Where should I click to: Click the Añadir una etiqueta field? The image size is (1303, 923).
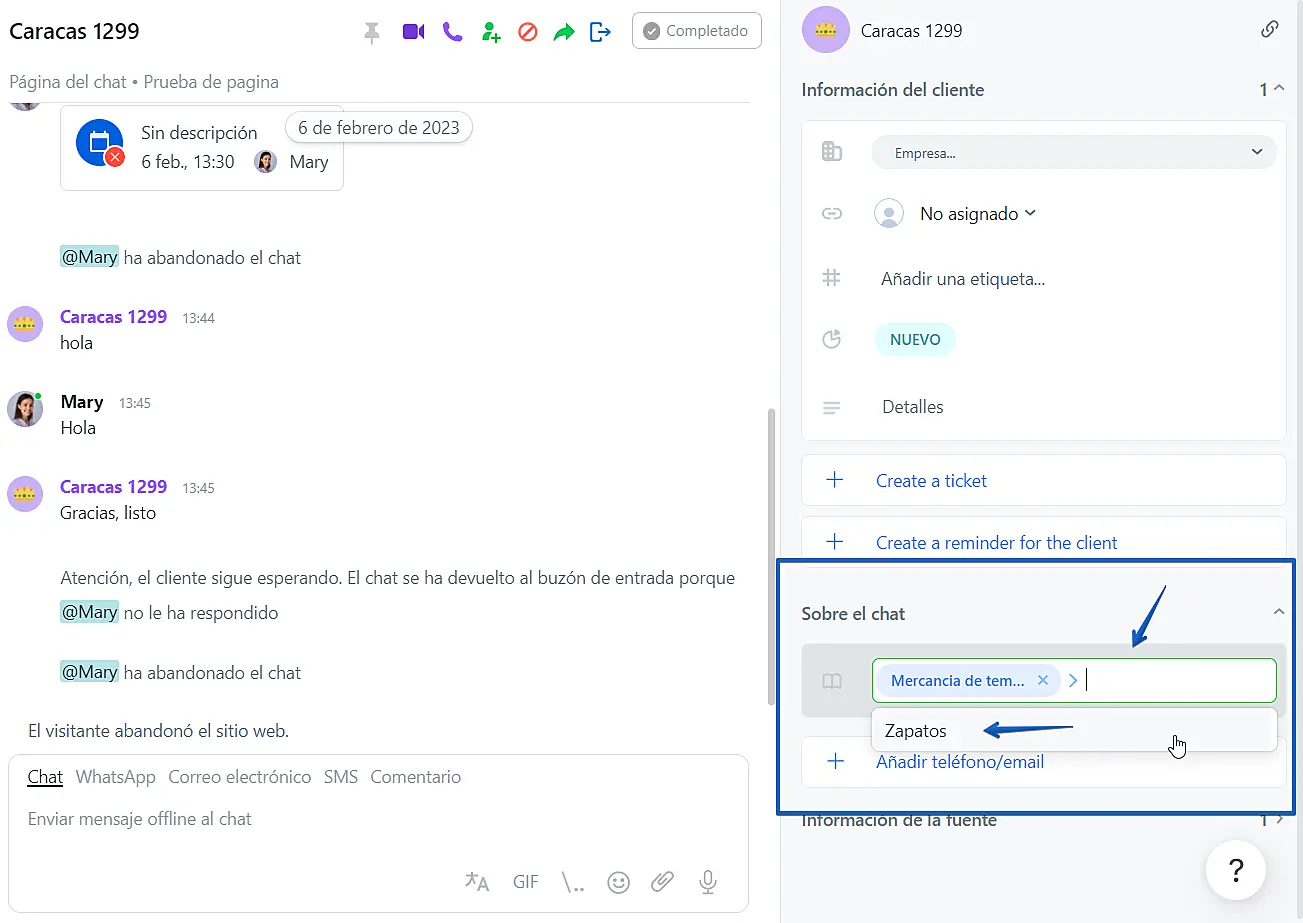coord(963,279)
